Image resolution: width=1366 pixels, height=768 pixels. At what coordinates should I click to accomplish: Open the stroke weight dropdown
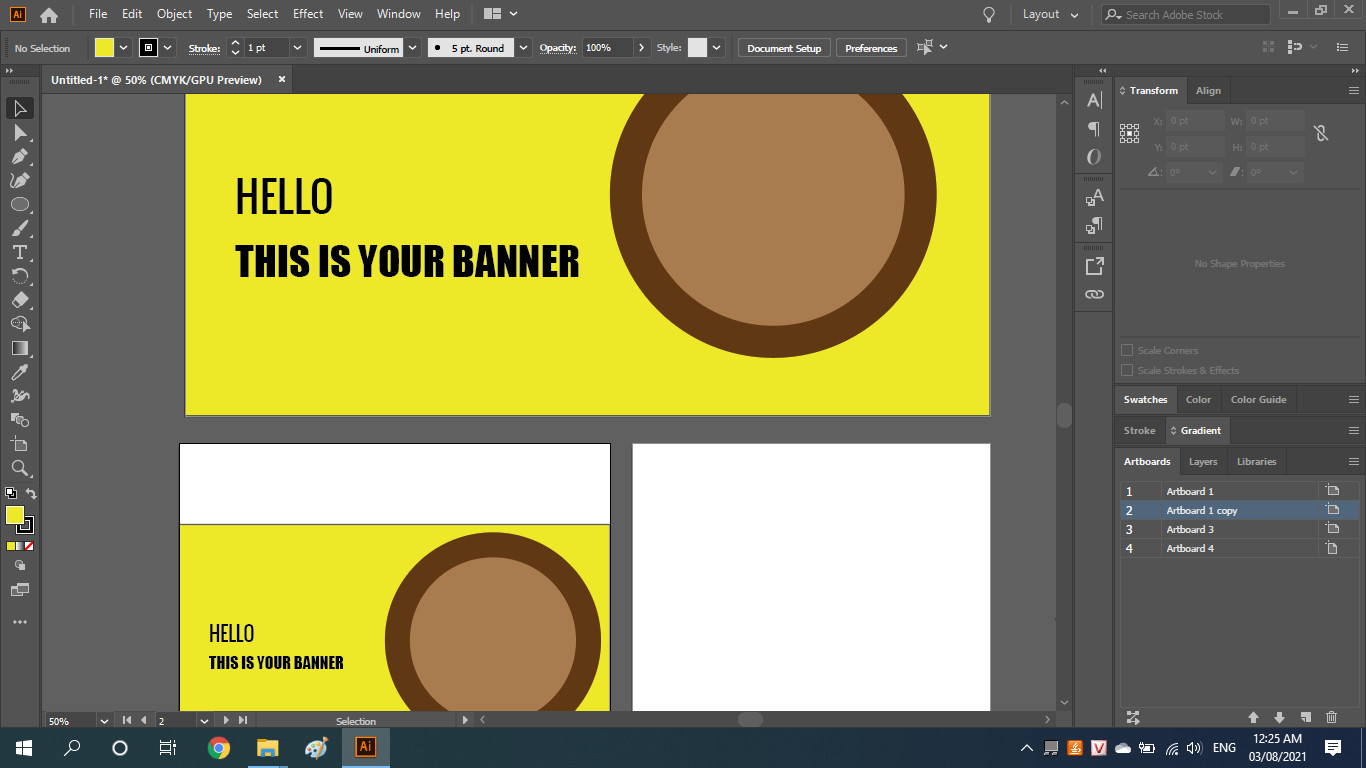(297, 48)
